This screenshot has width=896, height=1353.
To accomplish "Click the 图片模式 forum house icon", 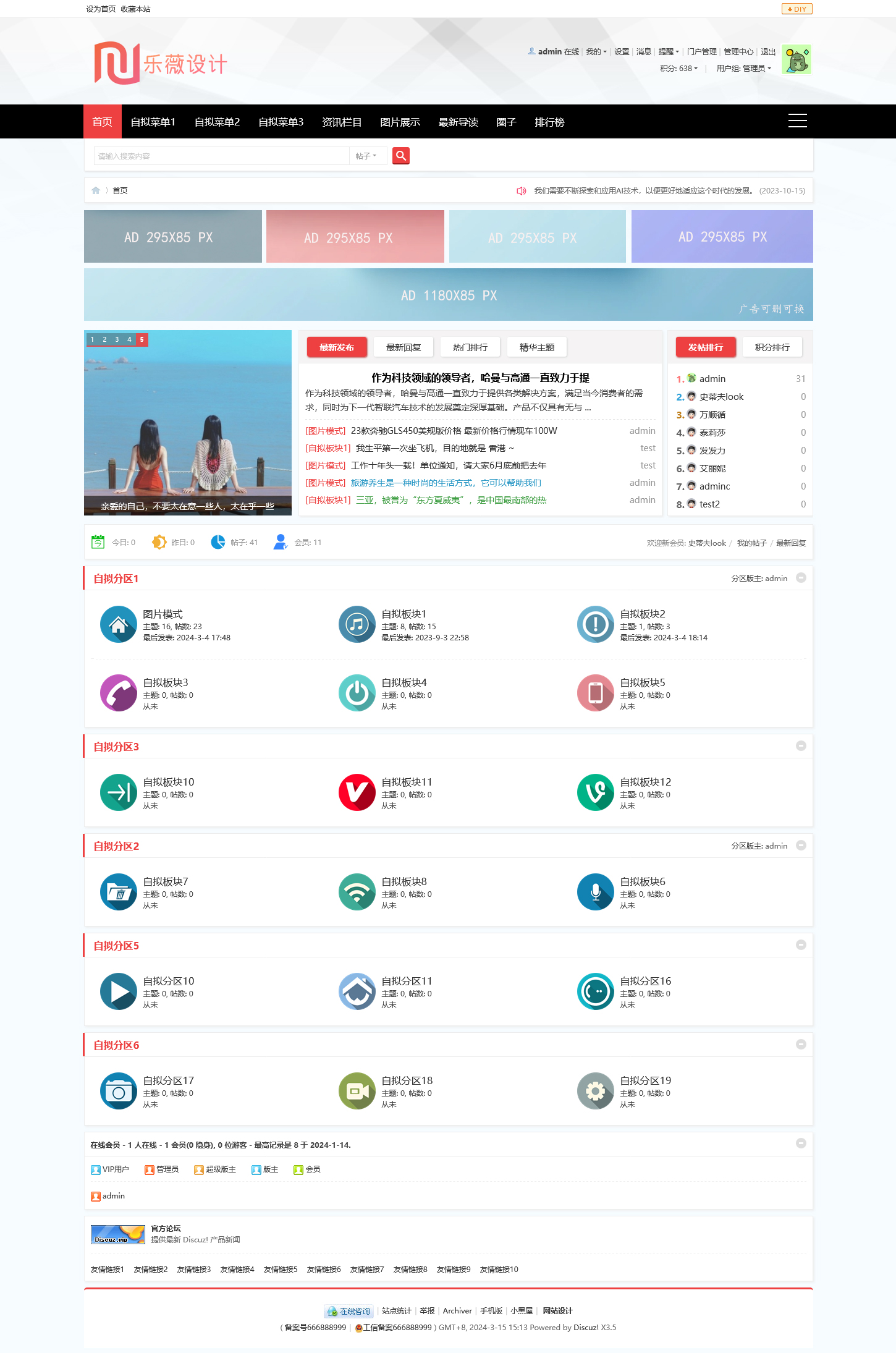I will point(119,625).
